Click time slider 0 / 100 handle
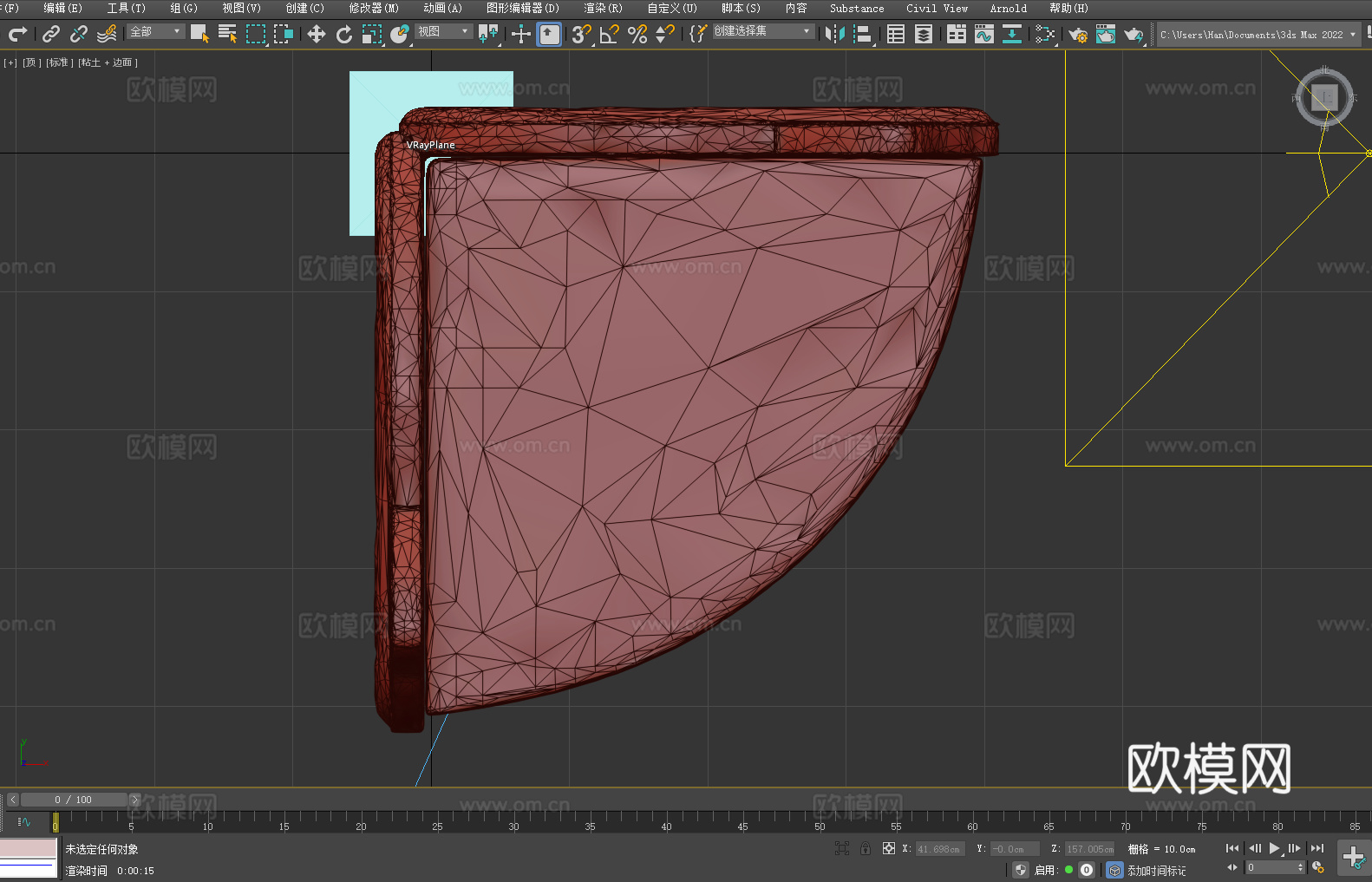 [x=74, y=800]
